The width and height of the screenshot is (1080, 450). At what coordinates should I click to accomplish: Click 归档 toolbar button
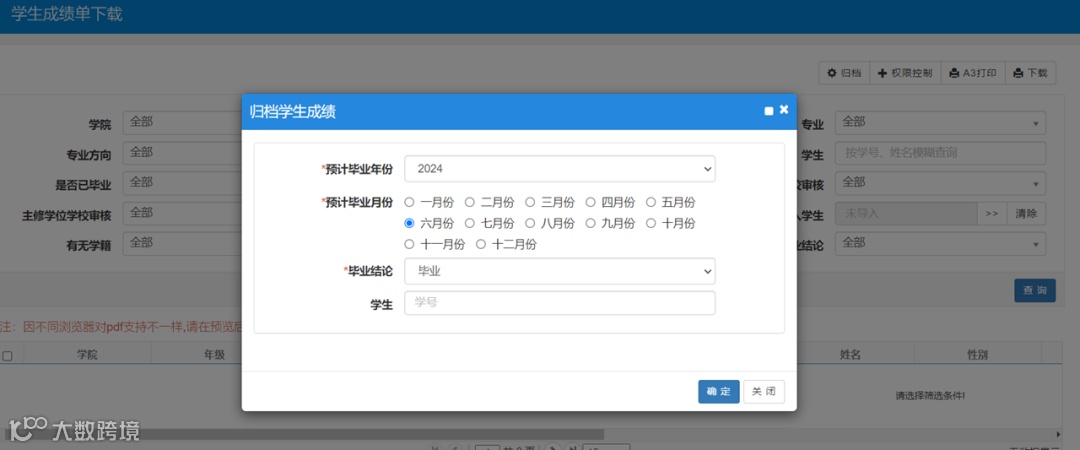pyautogui.click(x=844, y=73)
